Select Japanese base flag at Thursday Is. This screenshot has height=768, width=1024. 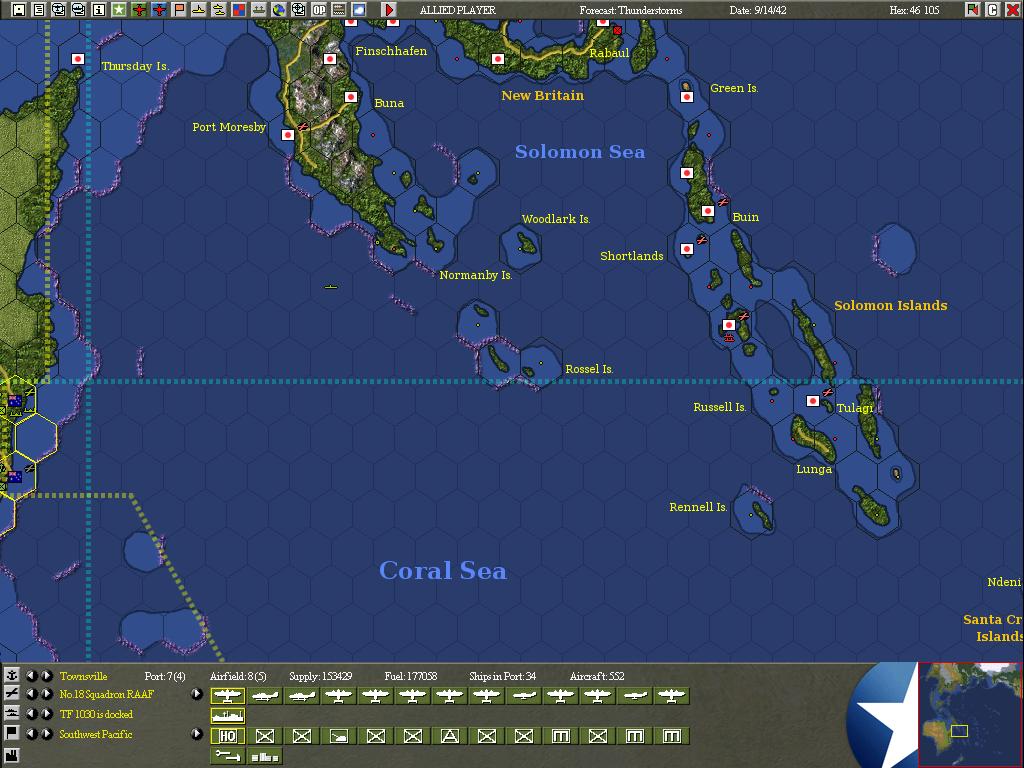coord(78,59)
